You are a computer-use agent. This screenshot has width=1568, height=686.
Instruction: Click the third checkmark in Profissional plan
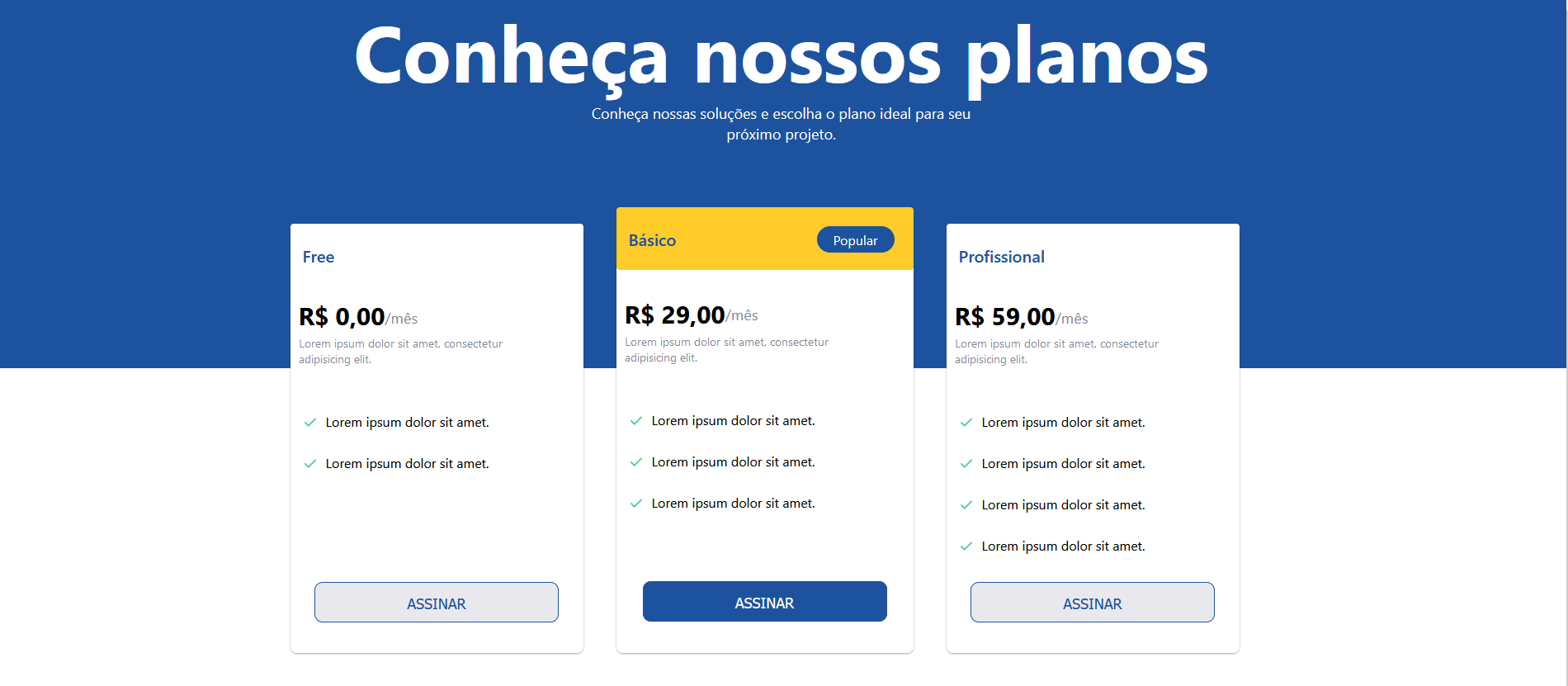tap(966, 504)
